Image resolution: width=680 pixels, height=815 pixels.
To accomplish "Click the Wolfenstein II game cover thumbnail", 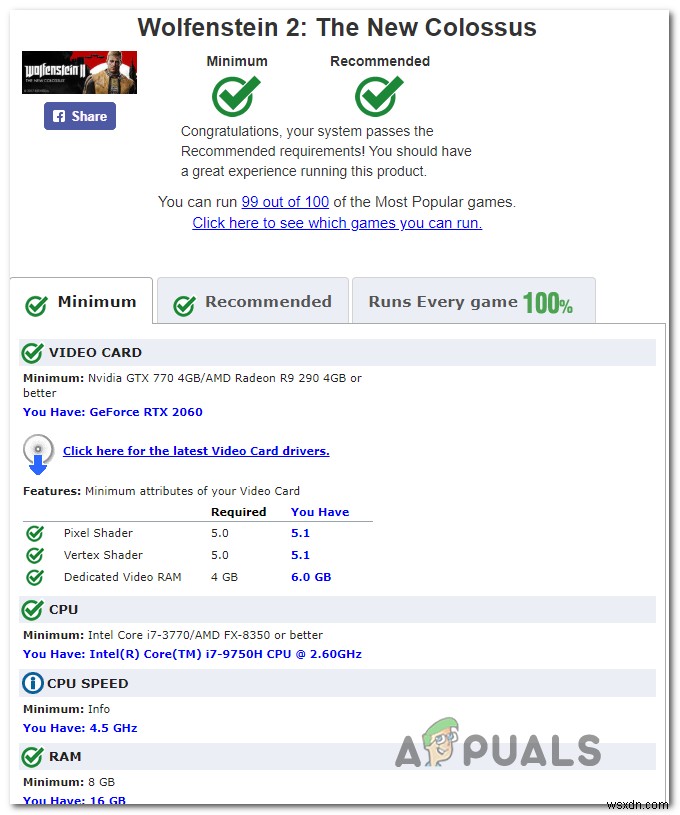I will coord(79,72).
